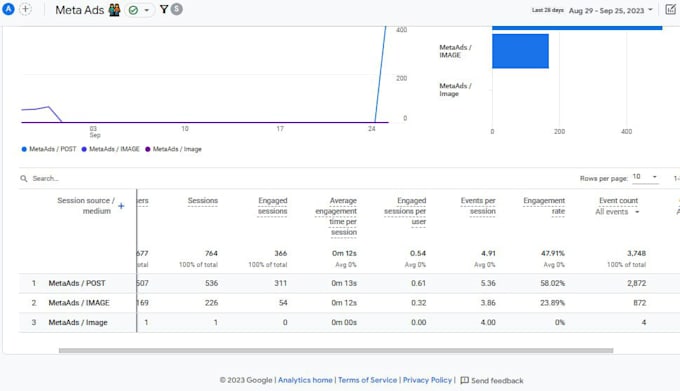Select the MetaAds / POST table row
The image size is (680, 391).
click(349, 283)
